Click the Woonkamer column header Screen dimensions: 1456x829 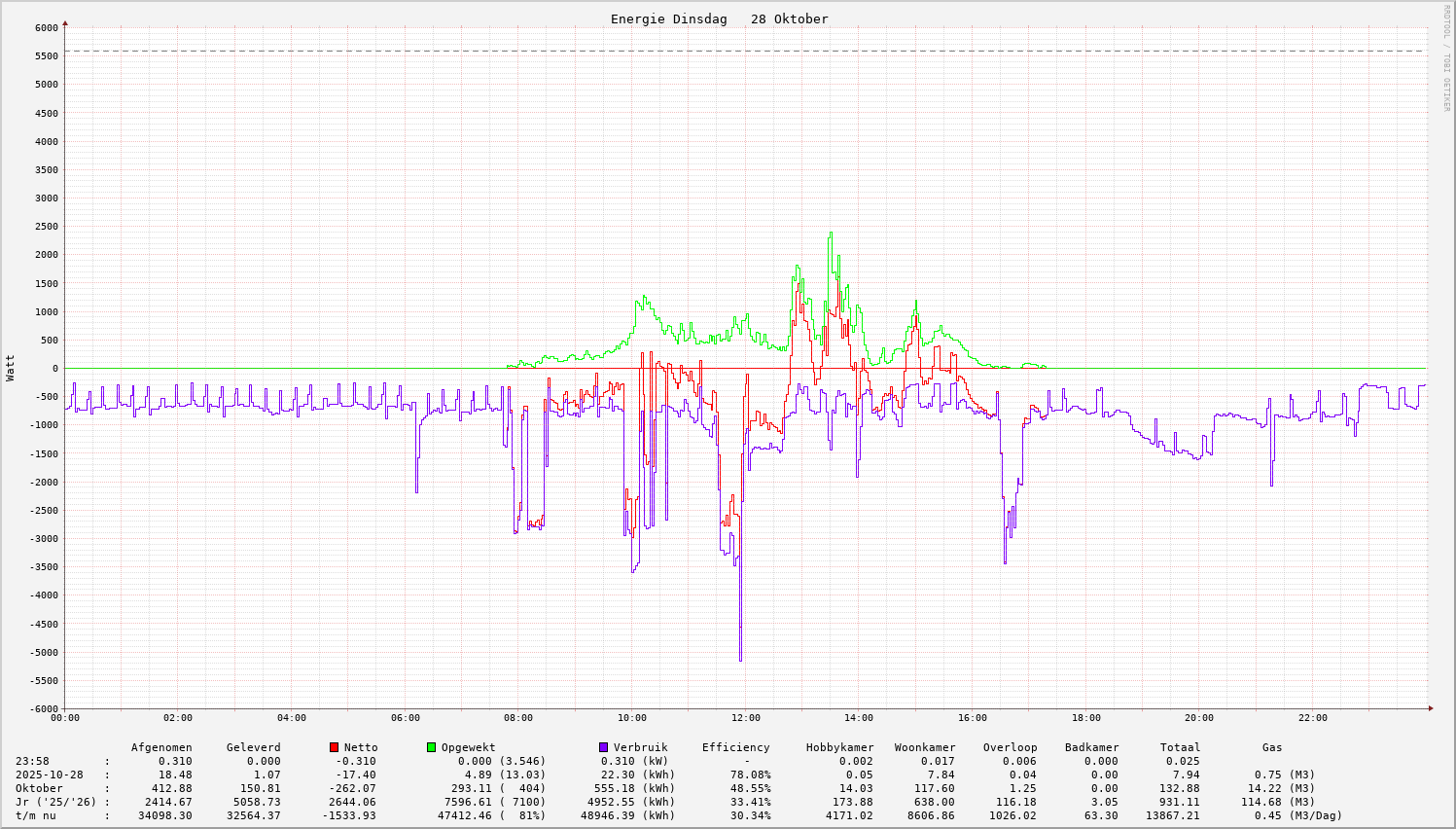pos(925,747)
